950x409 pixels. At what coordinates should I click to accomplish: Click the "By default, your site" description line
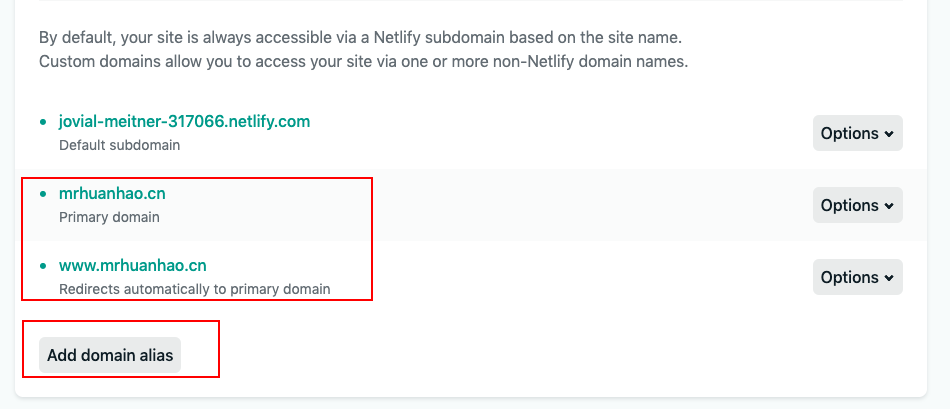pyautogui.click(x=360, y=38)
